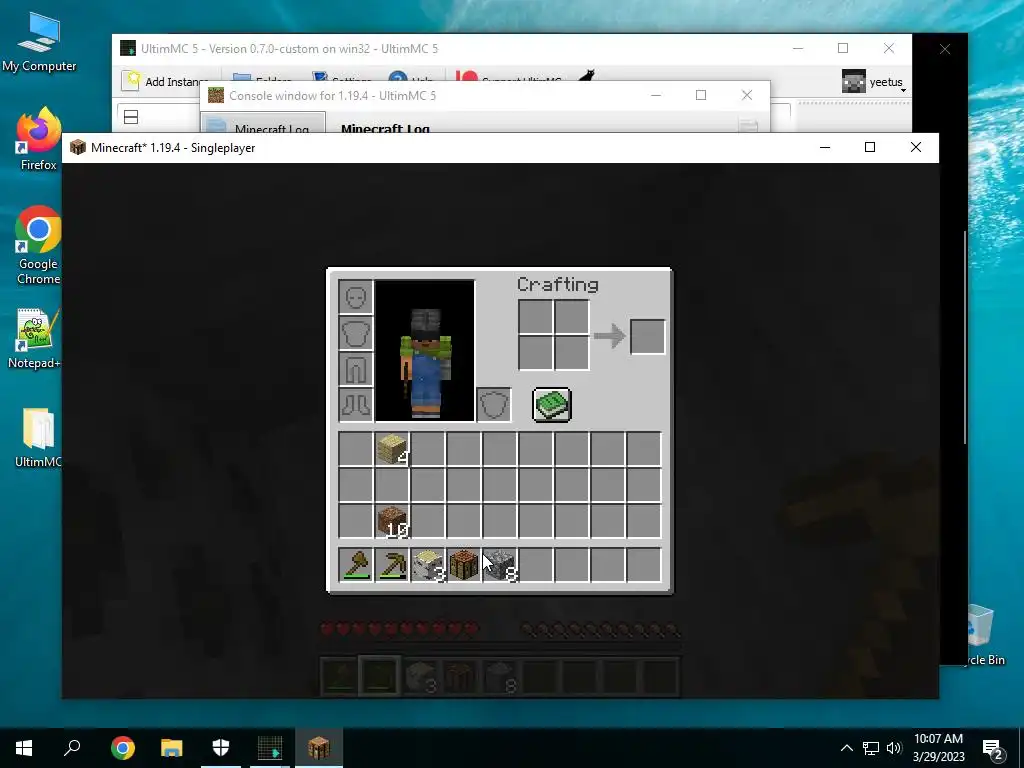
Task: Select the leggings armor slot
Action: pos(356,369)
